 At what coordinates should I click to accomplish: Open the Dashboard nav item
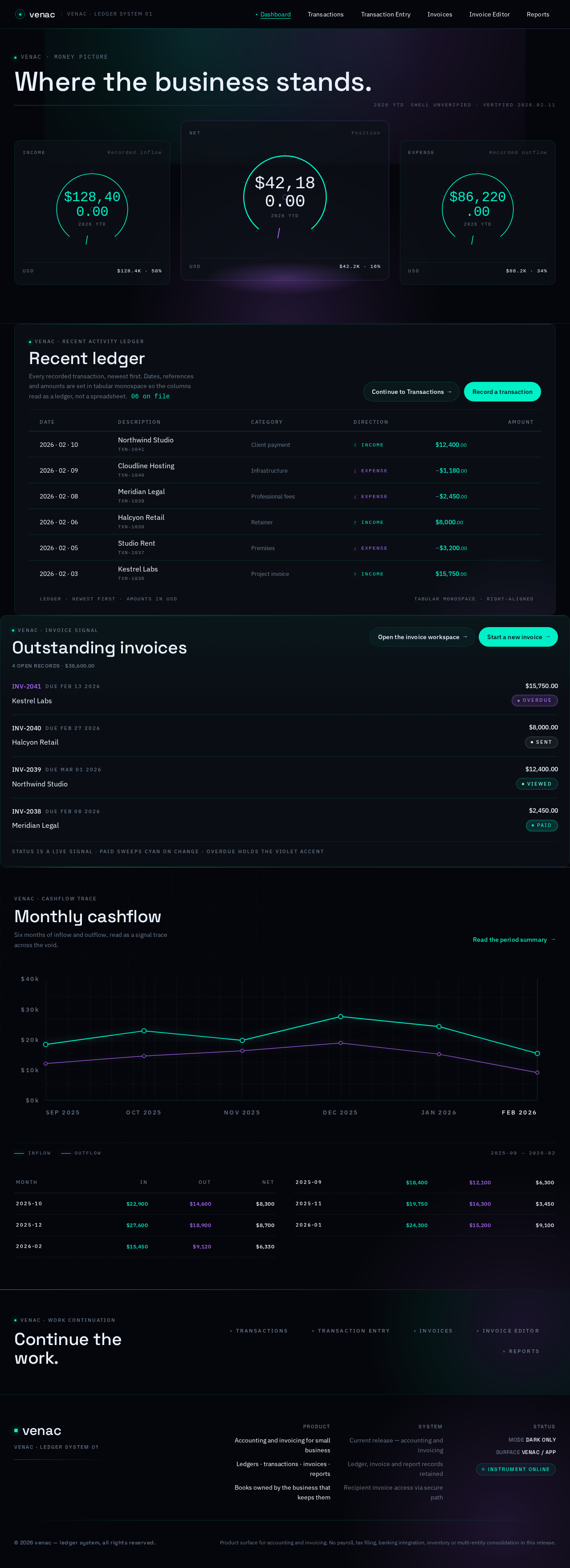point(275,15)
